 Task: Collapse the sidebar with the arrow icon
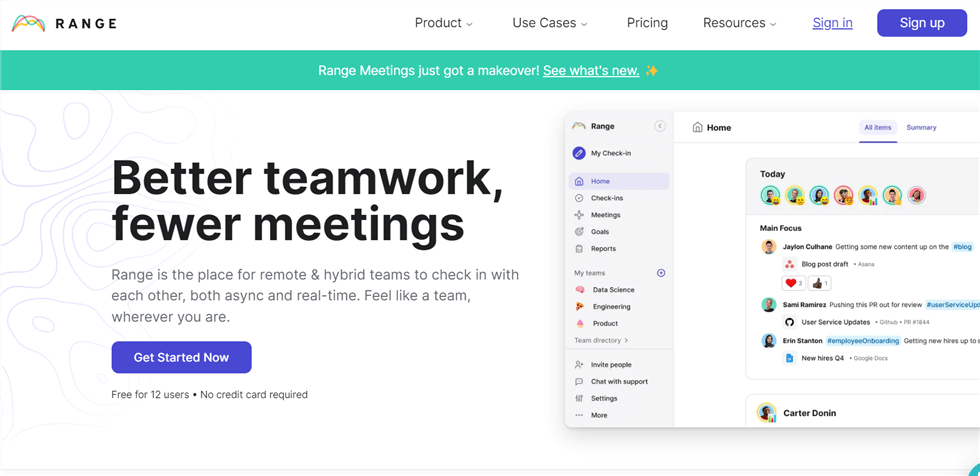tap(659, 126)
